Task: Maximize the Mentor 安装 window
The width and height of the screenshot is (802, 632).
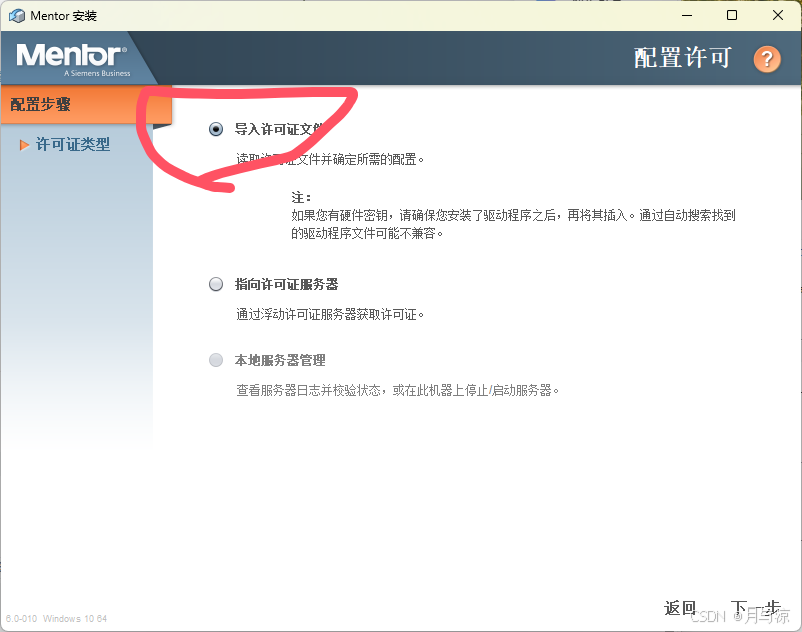Action: point(732,15)
